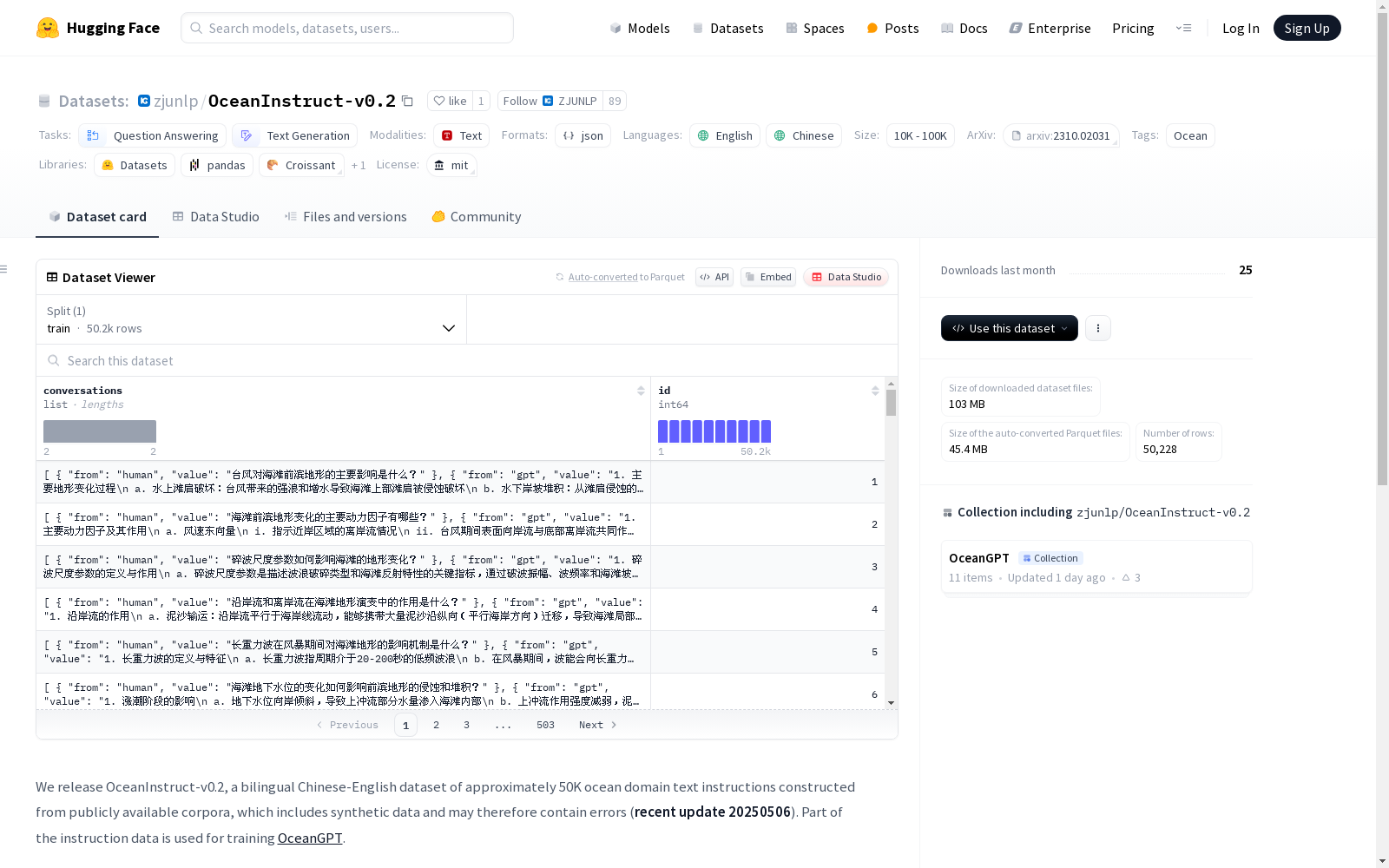Copy the dataset name to clipboard
Viewport: 1389px width, 868px height.
pyautogui.click(x=407, y=101)
